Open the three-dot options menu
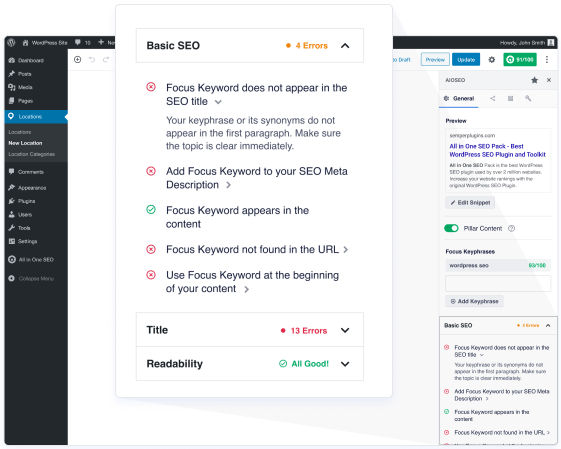Image resolution: width=561 pixels, height=449 pixels. [x=547, y=59]
